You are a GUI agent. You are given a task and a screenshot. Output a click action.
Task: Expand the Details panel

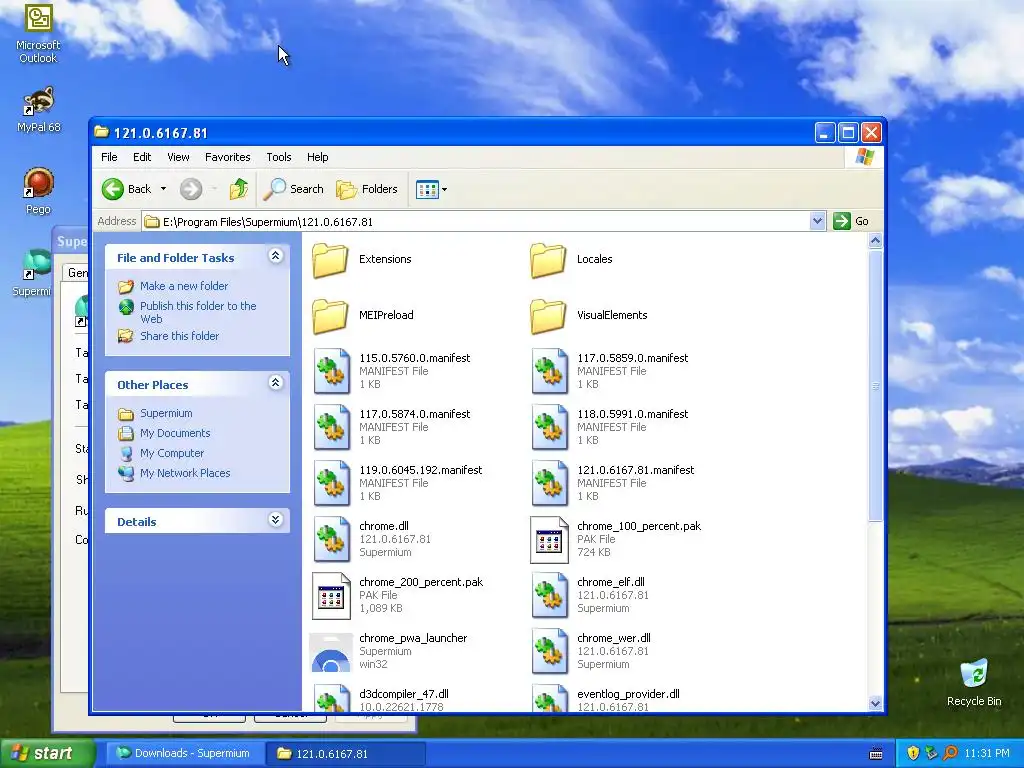coord(276,520)
